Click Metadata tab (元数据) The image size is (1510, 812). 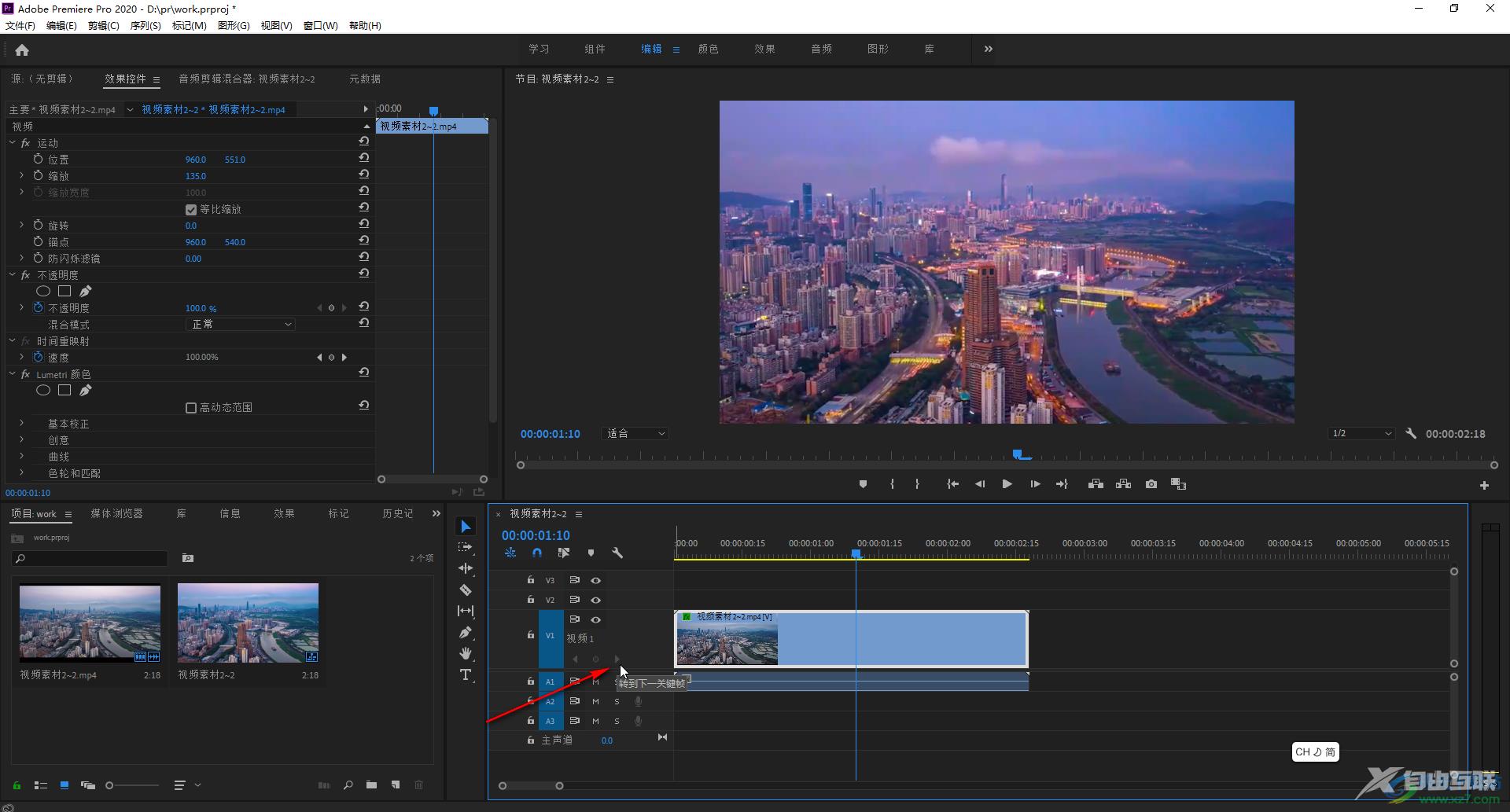click(x=365, y=79)
